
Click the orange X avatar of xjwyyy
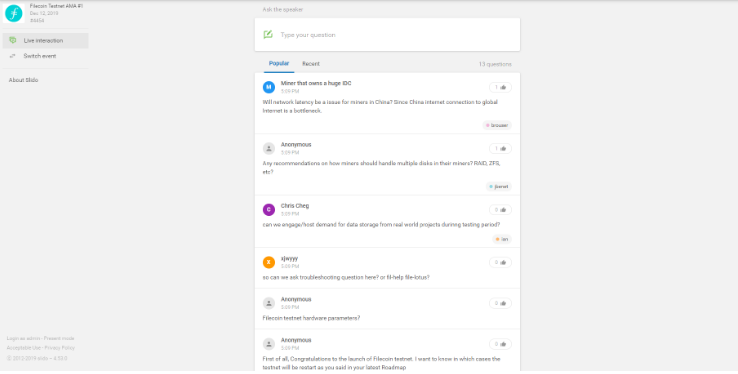click(269, 262)
